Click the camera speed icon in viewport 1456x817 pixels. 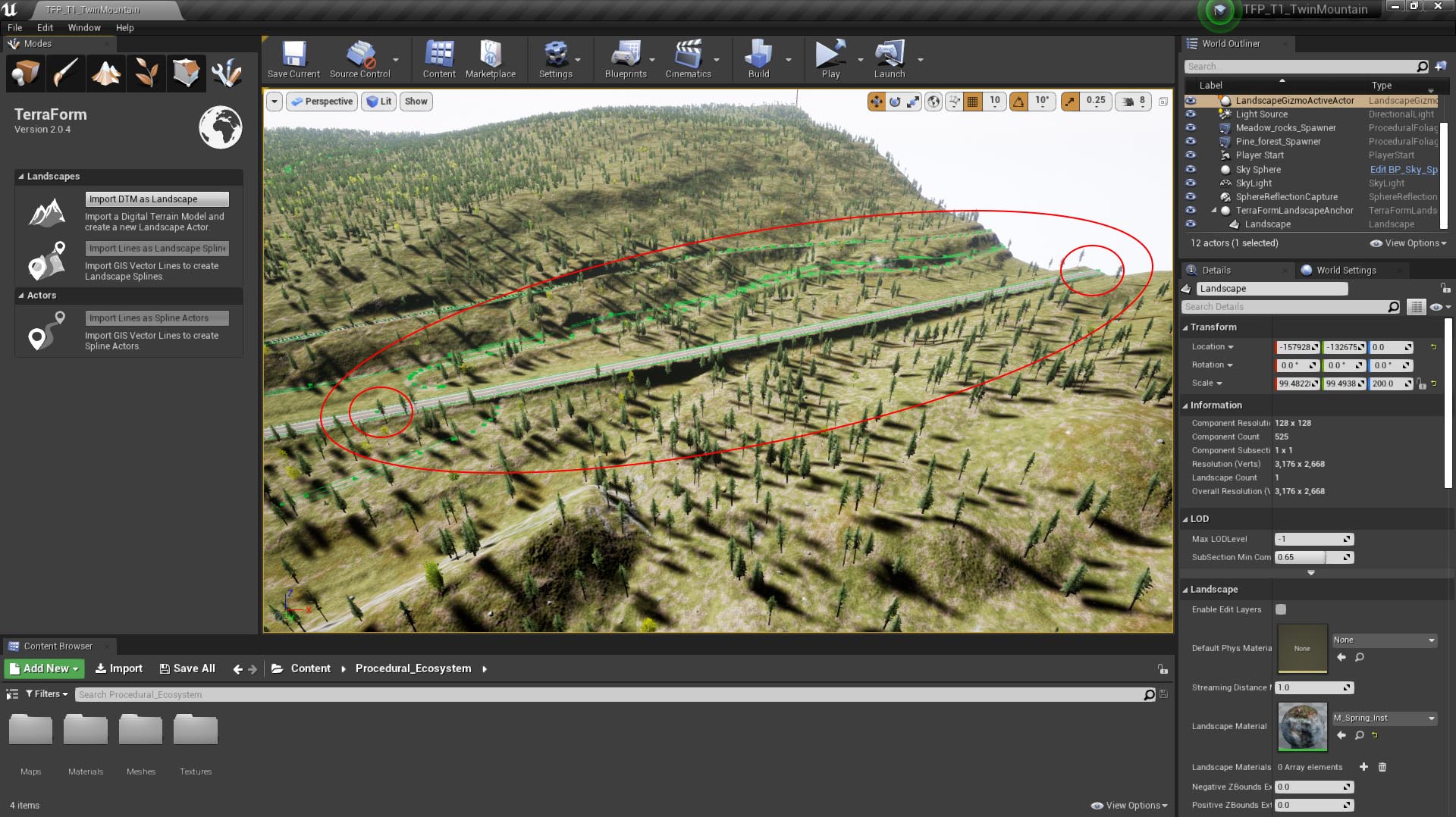1128,102
